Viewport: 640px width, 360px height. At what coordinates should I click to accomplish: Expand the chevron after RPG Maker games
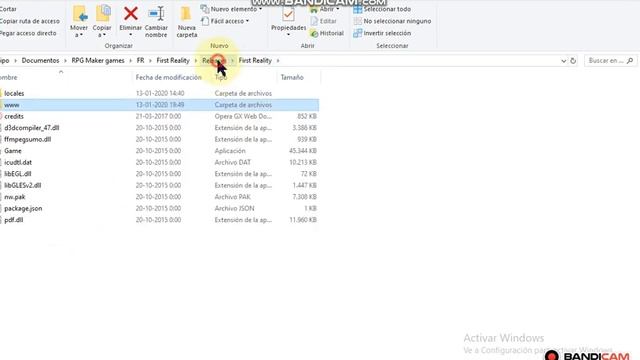click(131, 60)
